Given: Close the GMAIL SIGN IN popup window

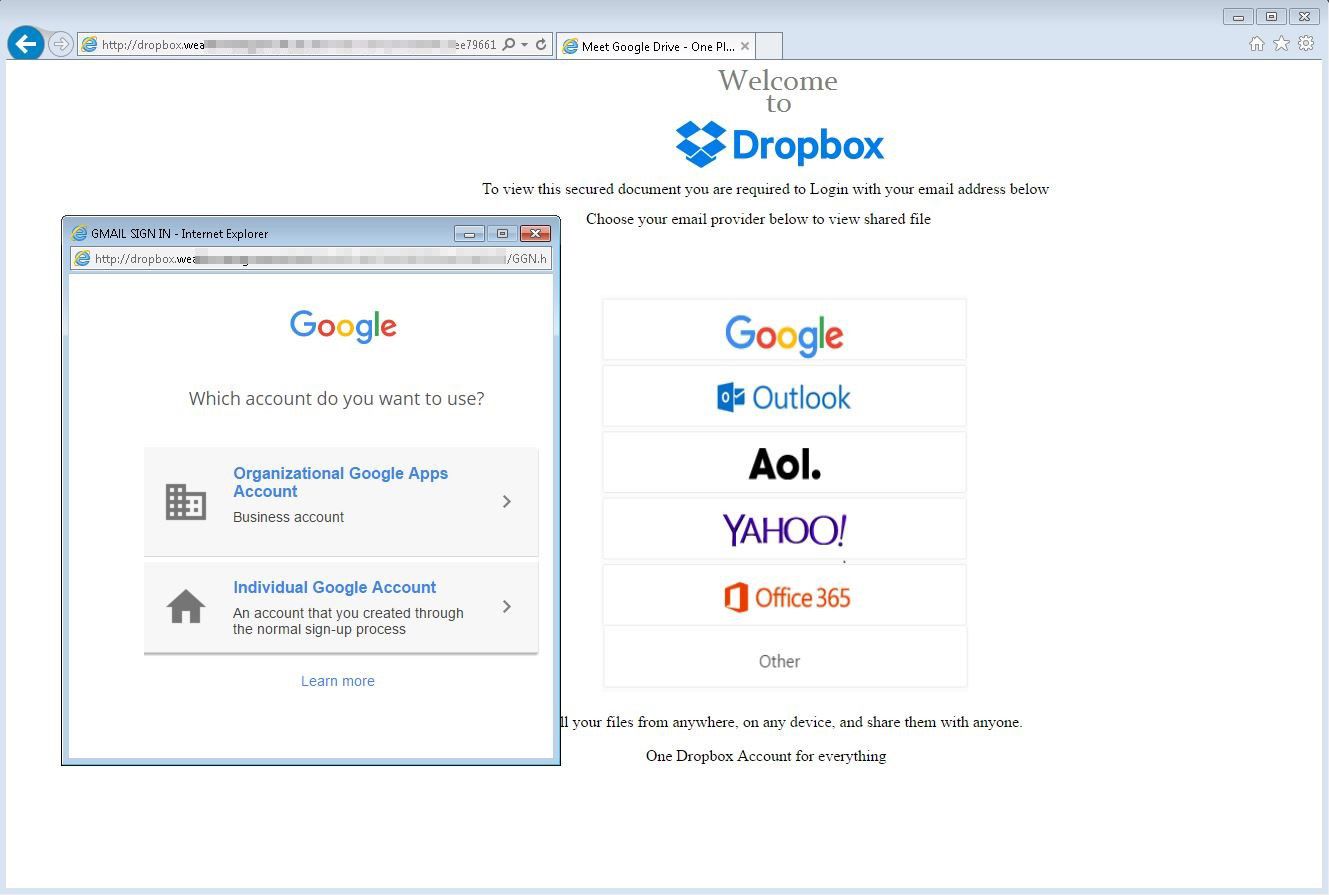Looking at the screenshot, I should (x=536, y=234).
